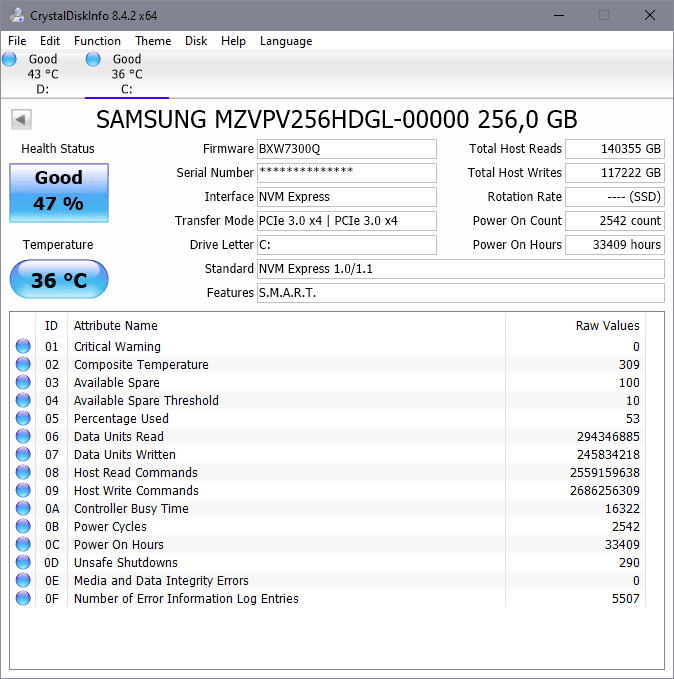Viewport: 674px width, 679px height.
Task: Click status orb for Power Cycles row
Action: pos(23,526)
